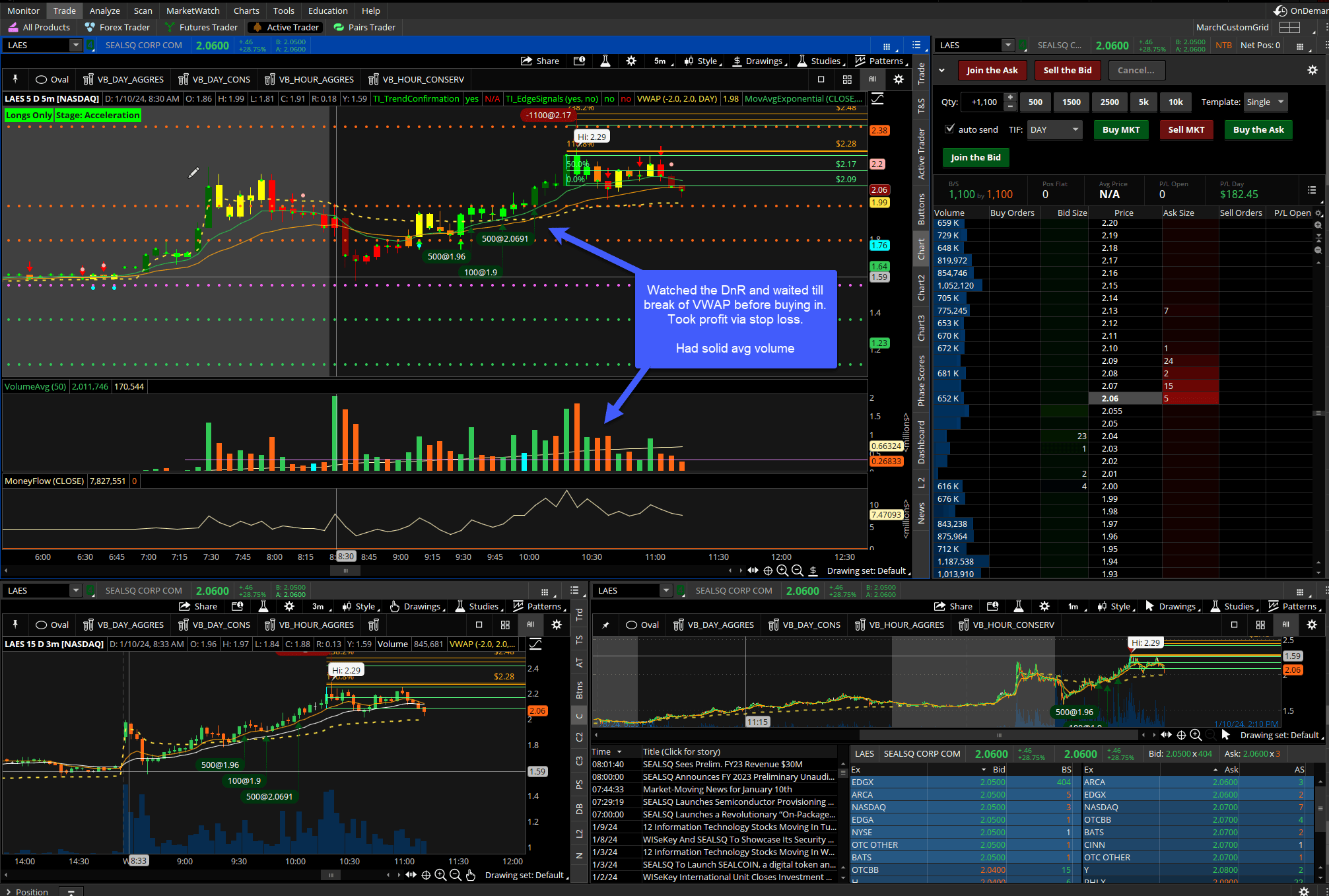Screen dimensions: 1329x896
Task: Click the Sell the Bid button
Action: [x=1067, y=70]
